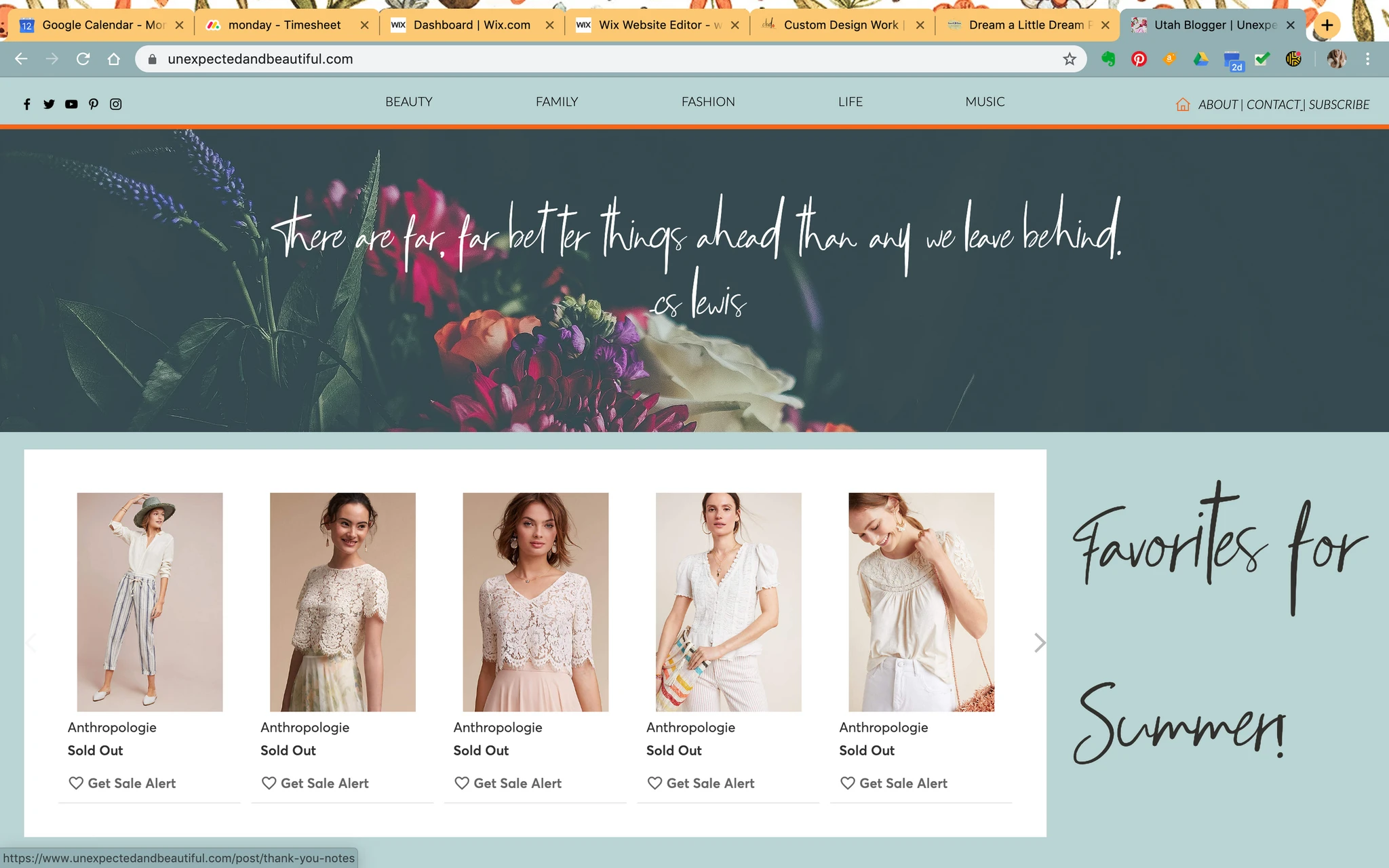Open the lace top with floral skirt image

click(x=343, y=602)
